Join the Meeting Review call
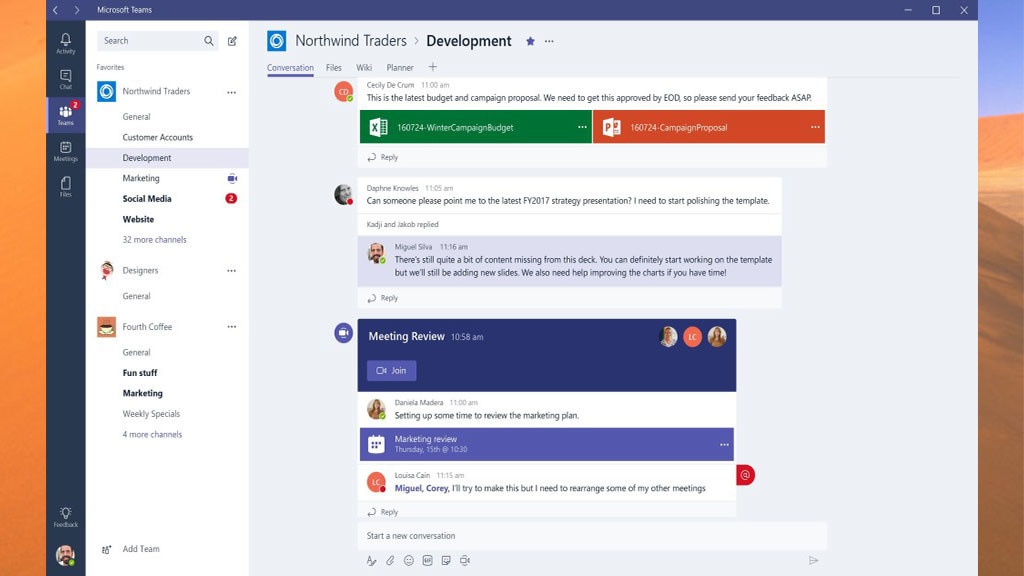 point(391,370)
